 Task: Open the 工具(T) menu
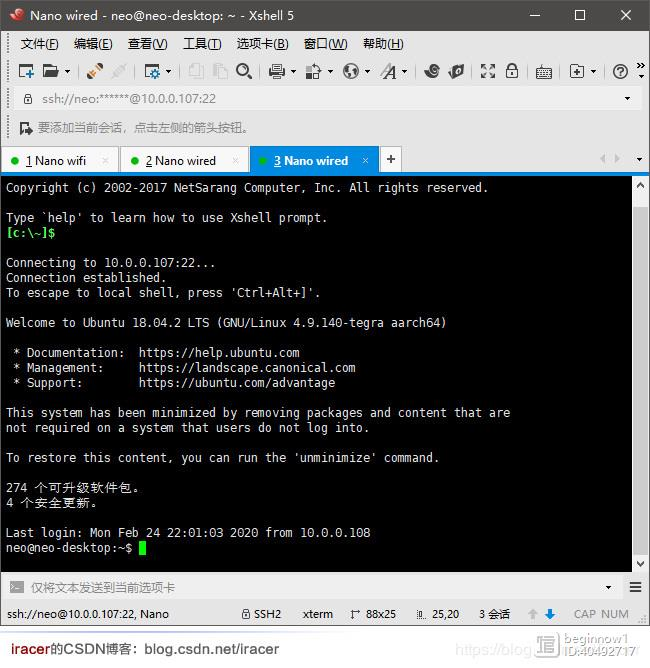coord(202,43)
